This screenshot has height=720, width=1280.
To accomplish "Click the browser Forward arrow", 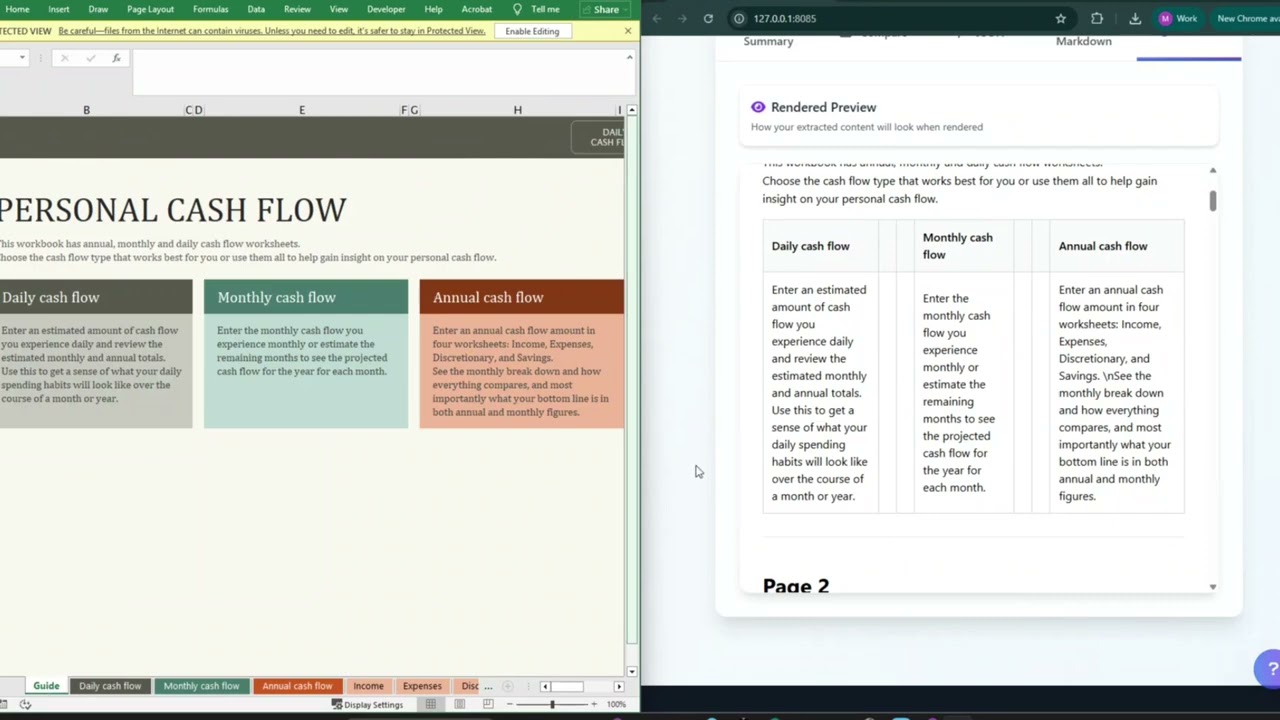I will point(682,18).
